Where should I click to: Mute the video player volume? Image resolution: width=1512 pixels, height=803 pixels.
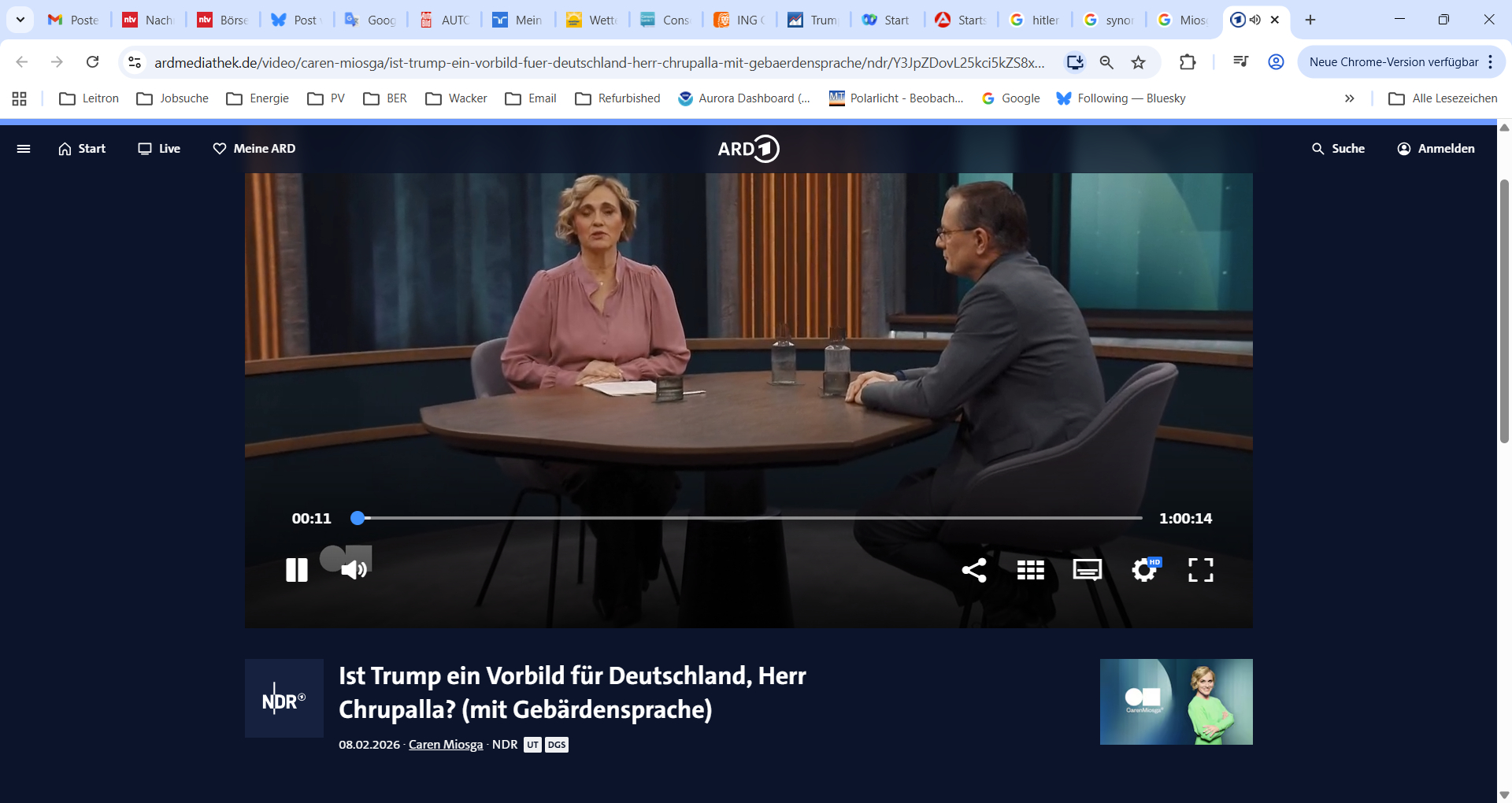[354, 569]
